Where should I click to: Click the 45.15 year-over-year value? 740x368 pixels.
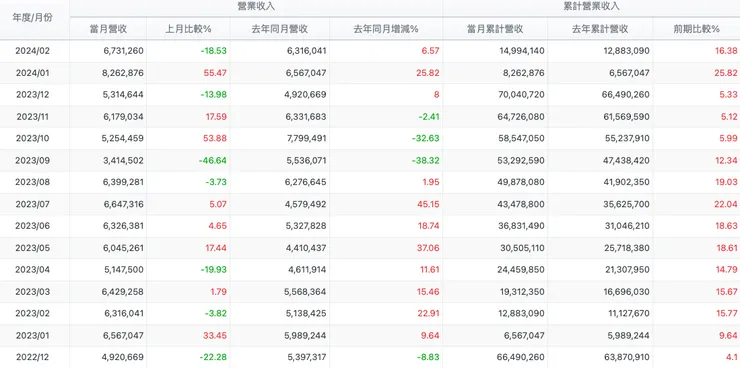[429, 204]
